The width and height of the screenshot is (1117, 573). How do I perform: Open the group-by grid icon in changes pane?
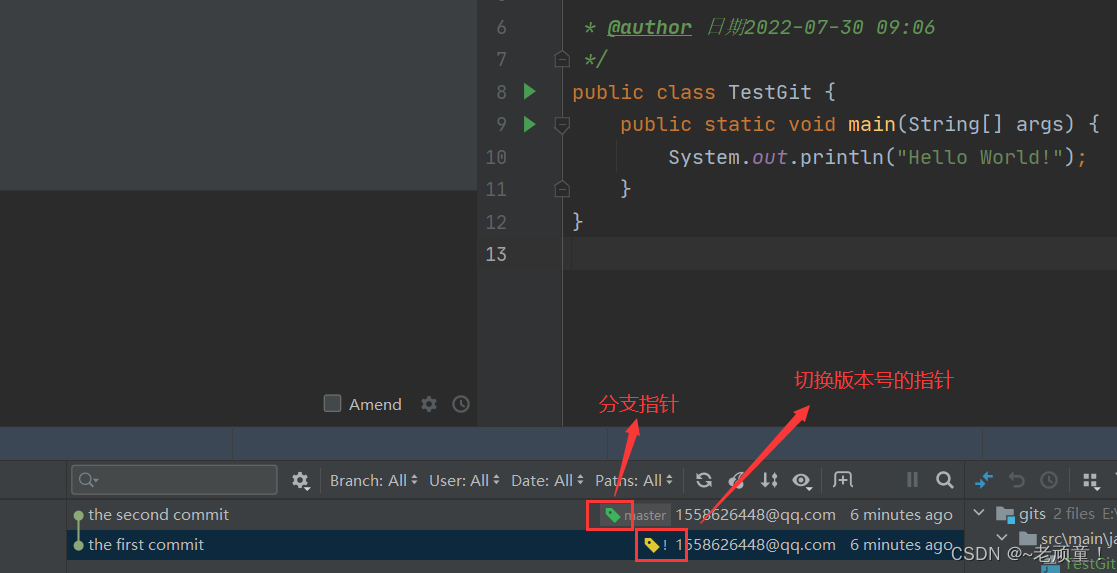pyautogui.click(x=1091, y=480)
